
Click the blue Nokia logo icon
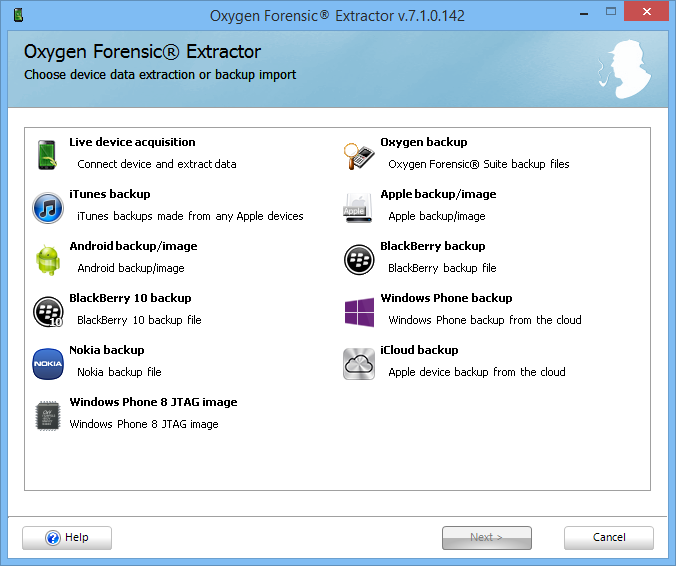click(48, 364)
